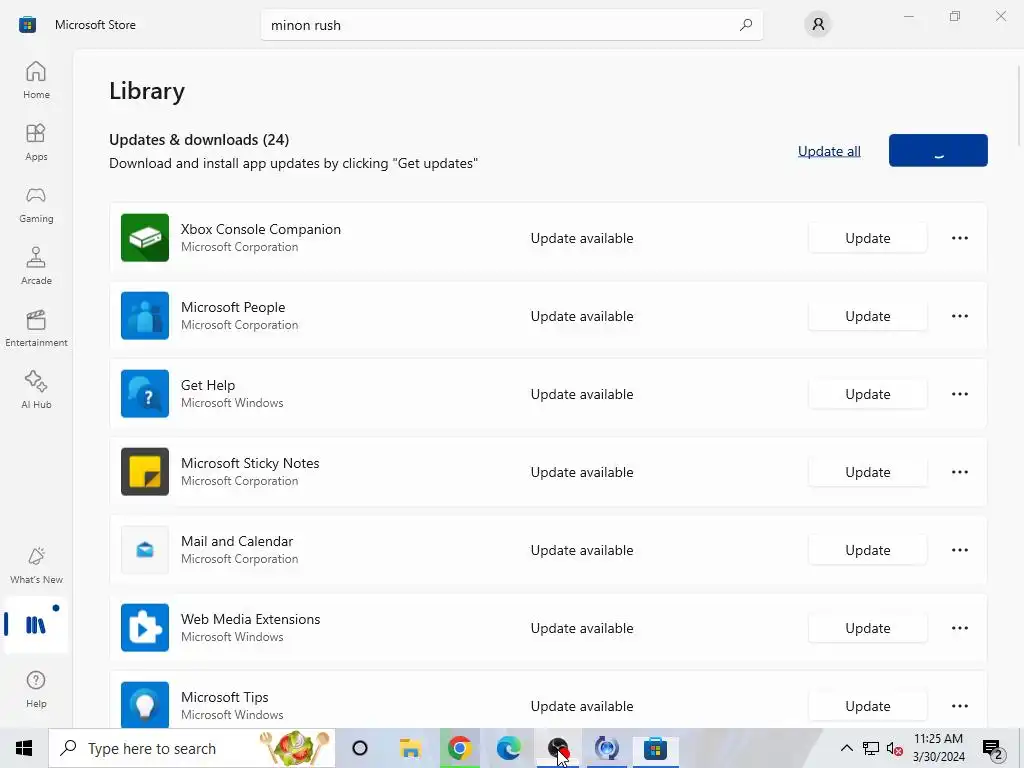Go to Apps section
Viewport: 1024px width, 768px height.
click(x=36, y=142)
